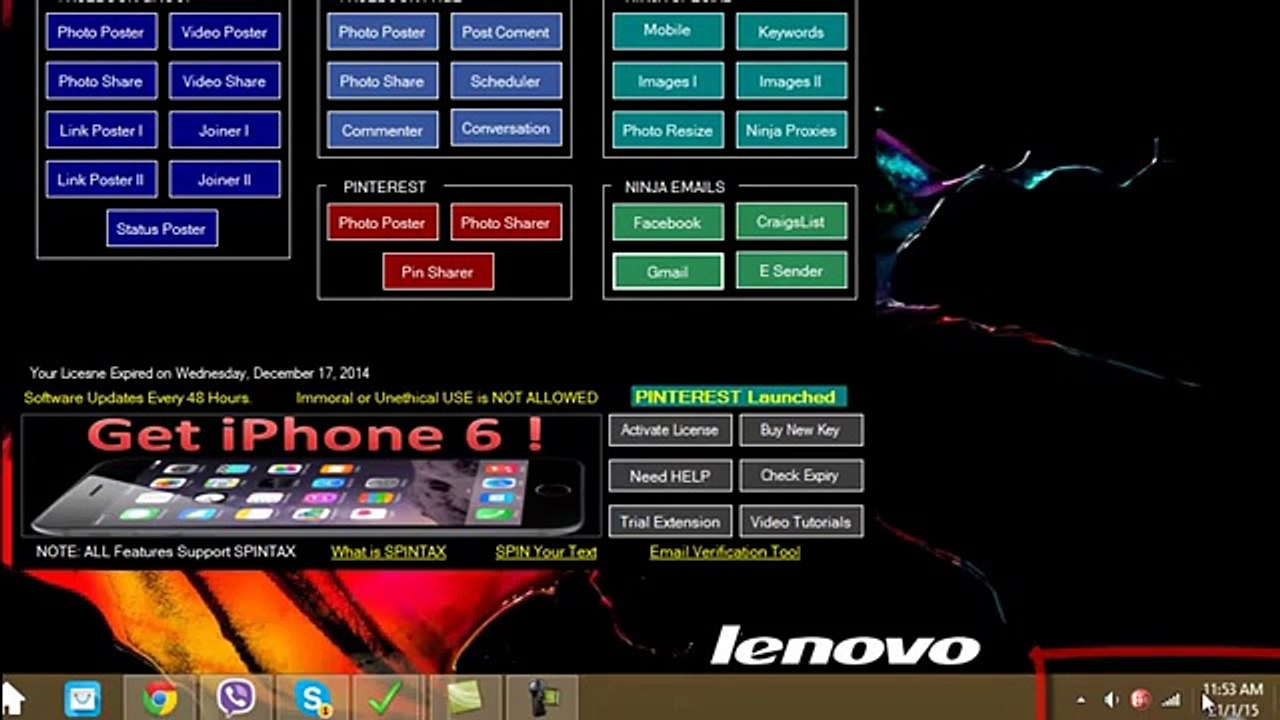Click "Software Updates Every 48 Hours." text

tap(138, 398)
